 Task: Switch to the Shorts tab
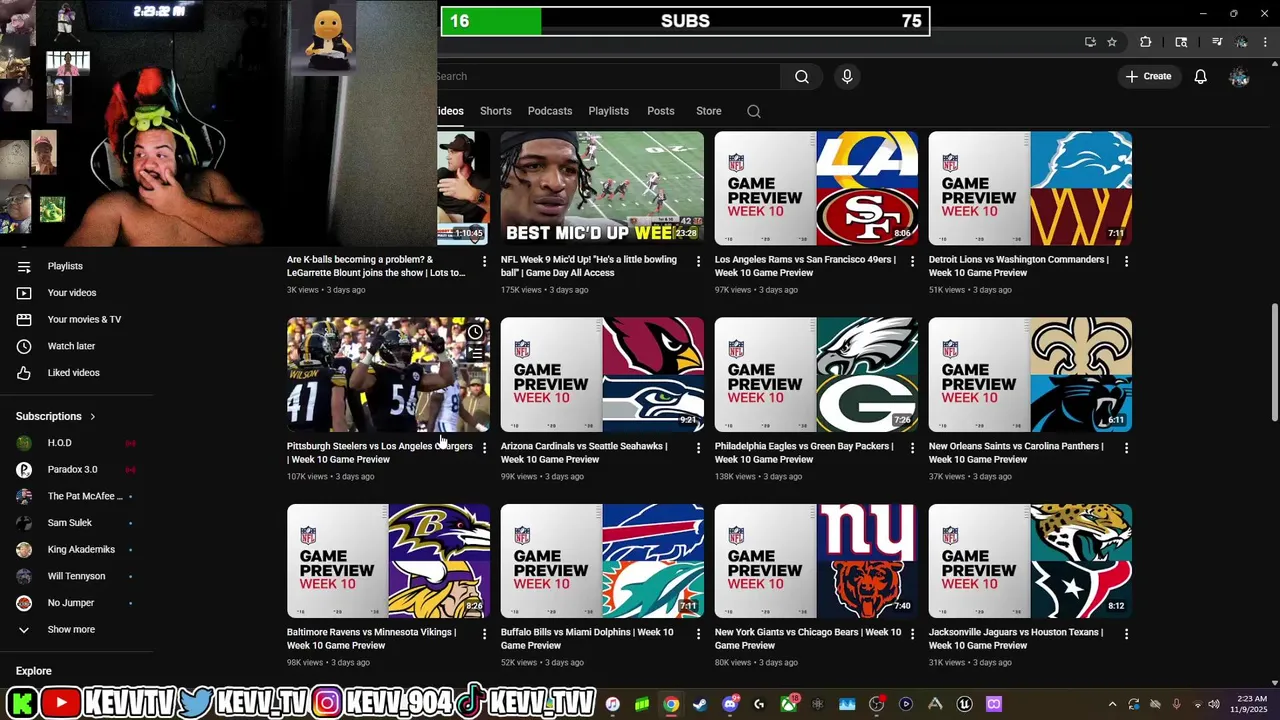click(x=495, y=111)
